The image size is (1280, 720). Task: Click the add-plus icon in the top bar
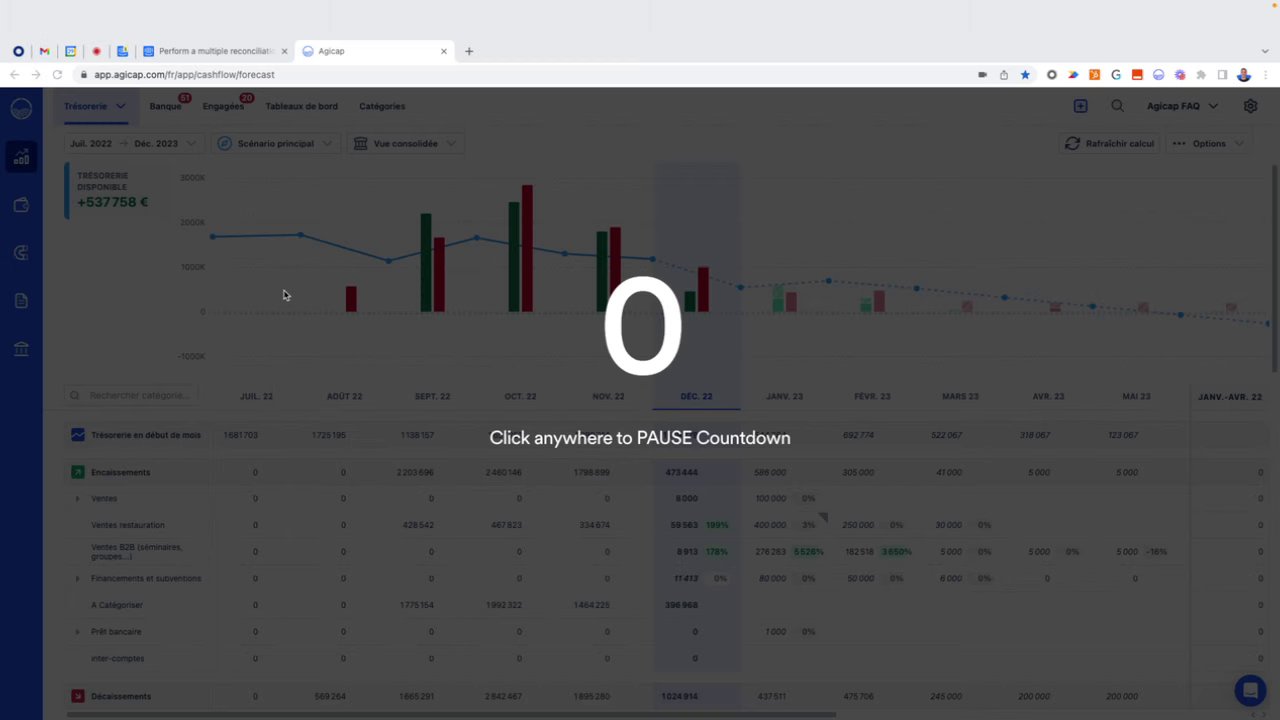[1080, 106]
